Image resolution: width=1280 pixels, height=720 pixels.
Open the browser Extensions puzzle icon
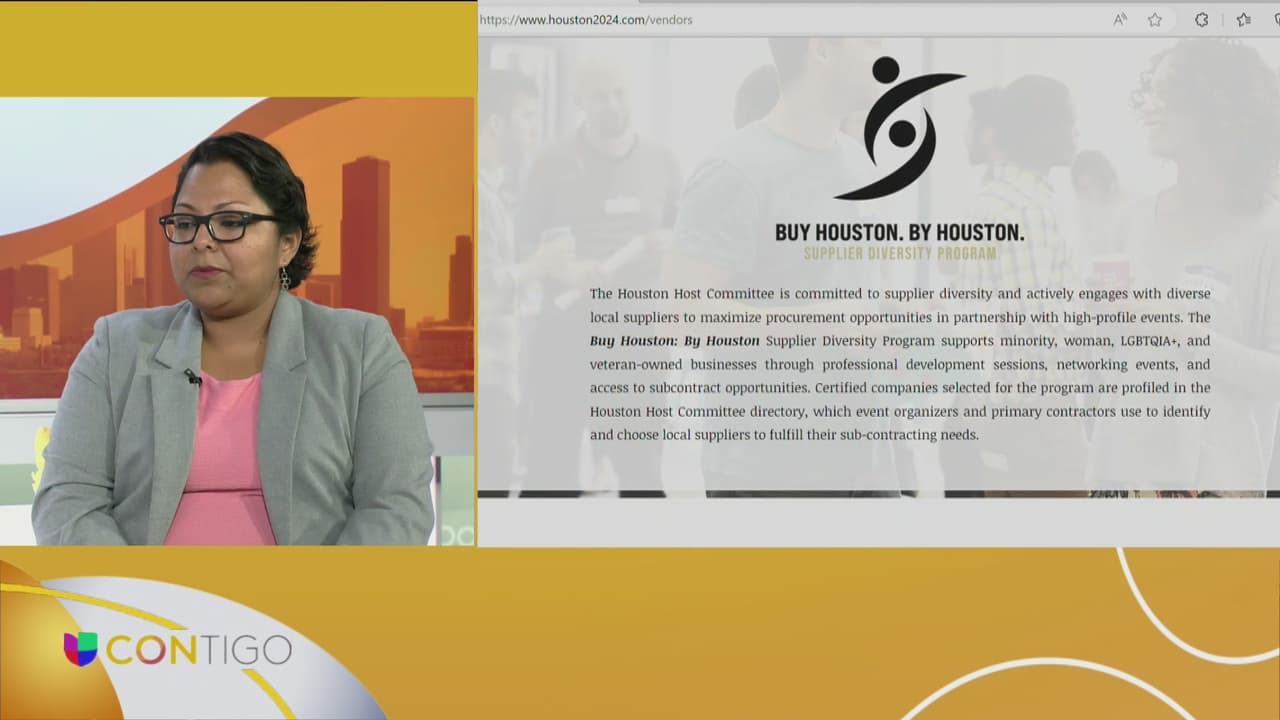coord(1202,20)
